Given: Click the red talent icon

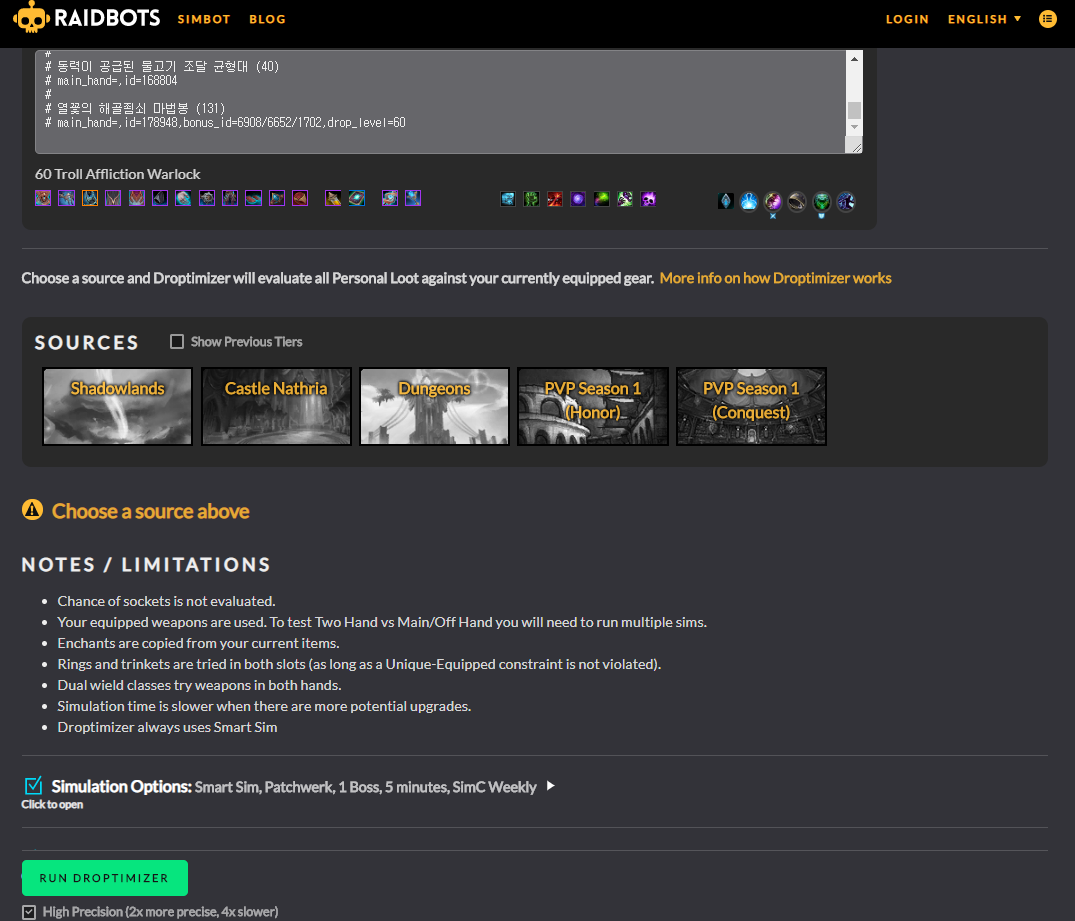Looking at the screenshot, I should pyautogui.click(x=555, y=200).
